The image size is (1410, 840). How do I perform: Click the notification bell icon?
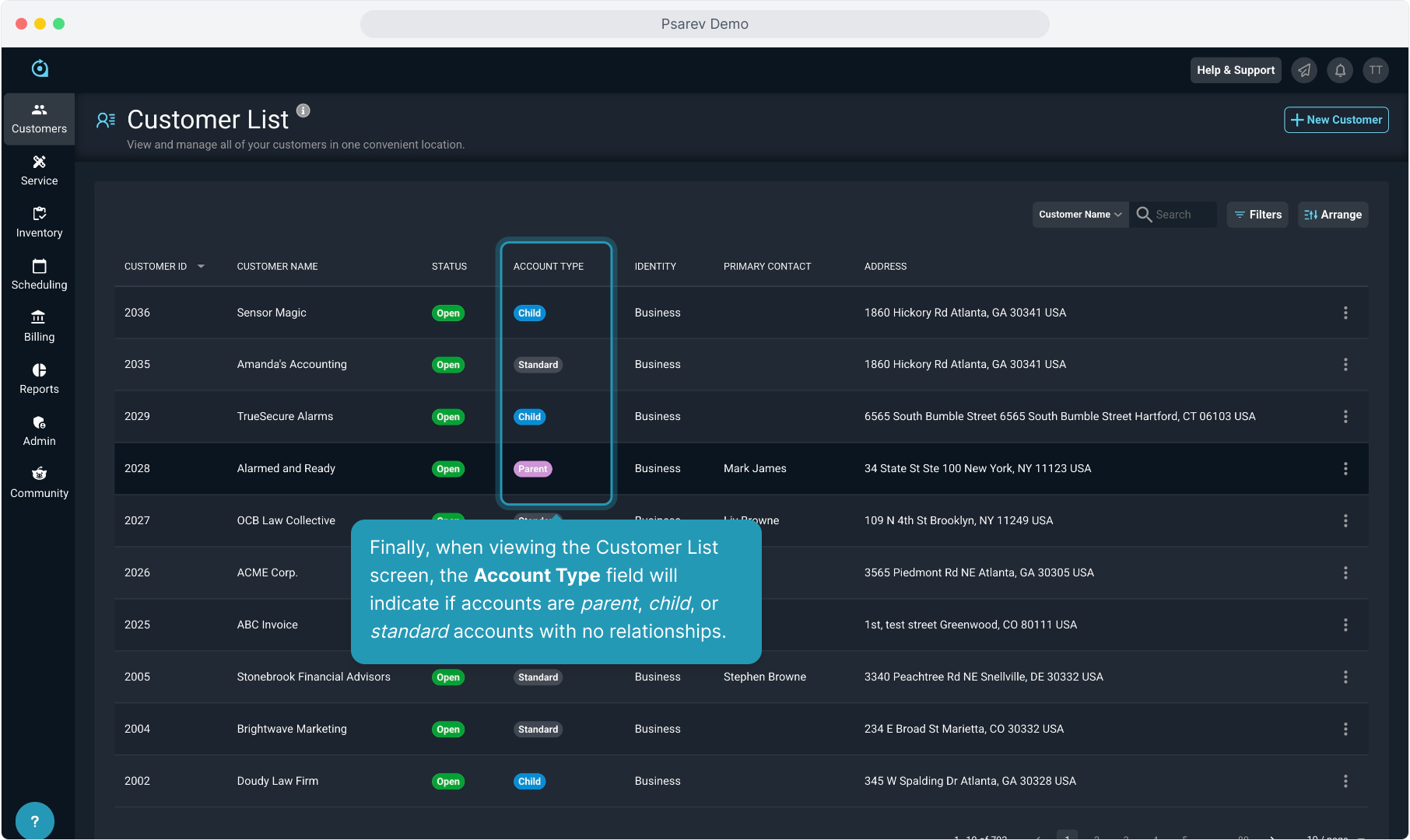pos(1340,70)
